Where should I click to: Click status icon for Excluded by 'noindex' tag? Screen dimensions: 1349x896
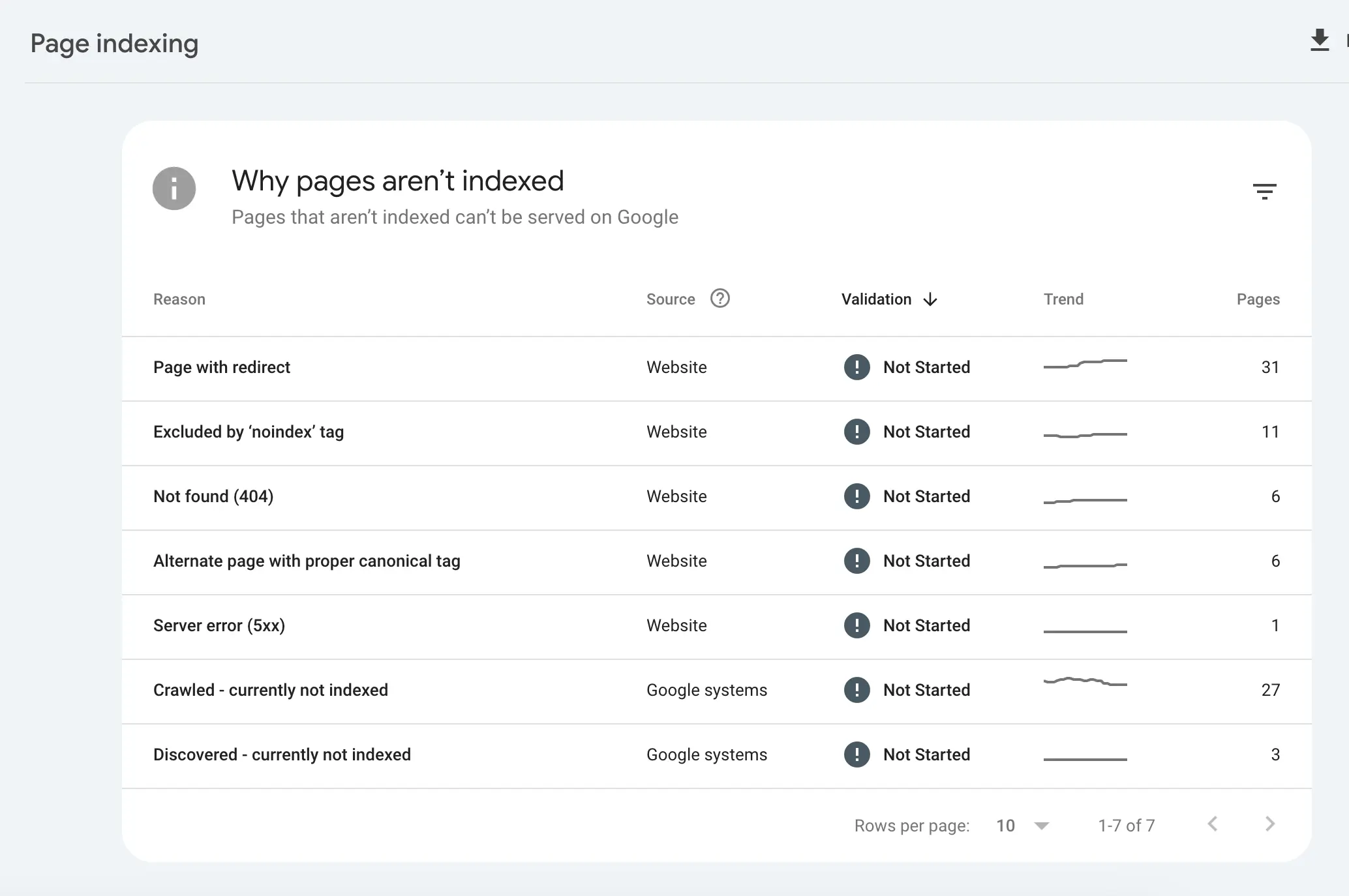[856, 432]
